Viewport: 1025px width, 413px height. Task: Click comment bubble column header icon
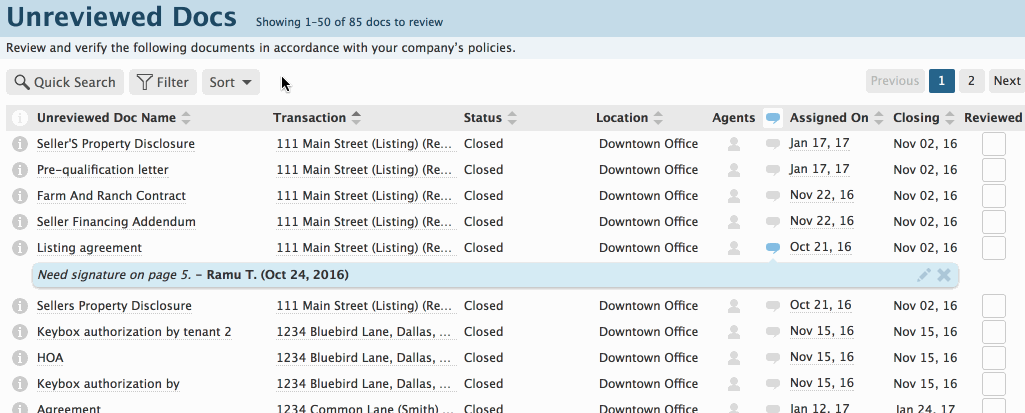point(773,118)
